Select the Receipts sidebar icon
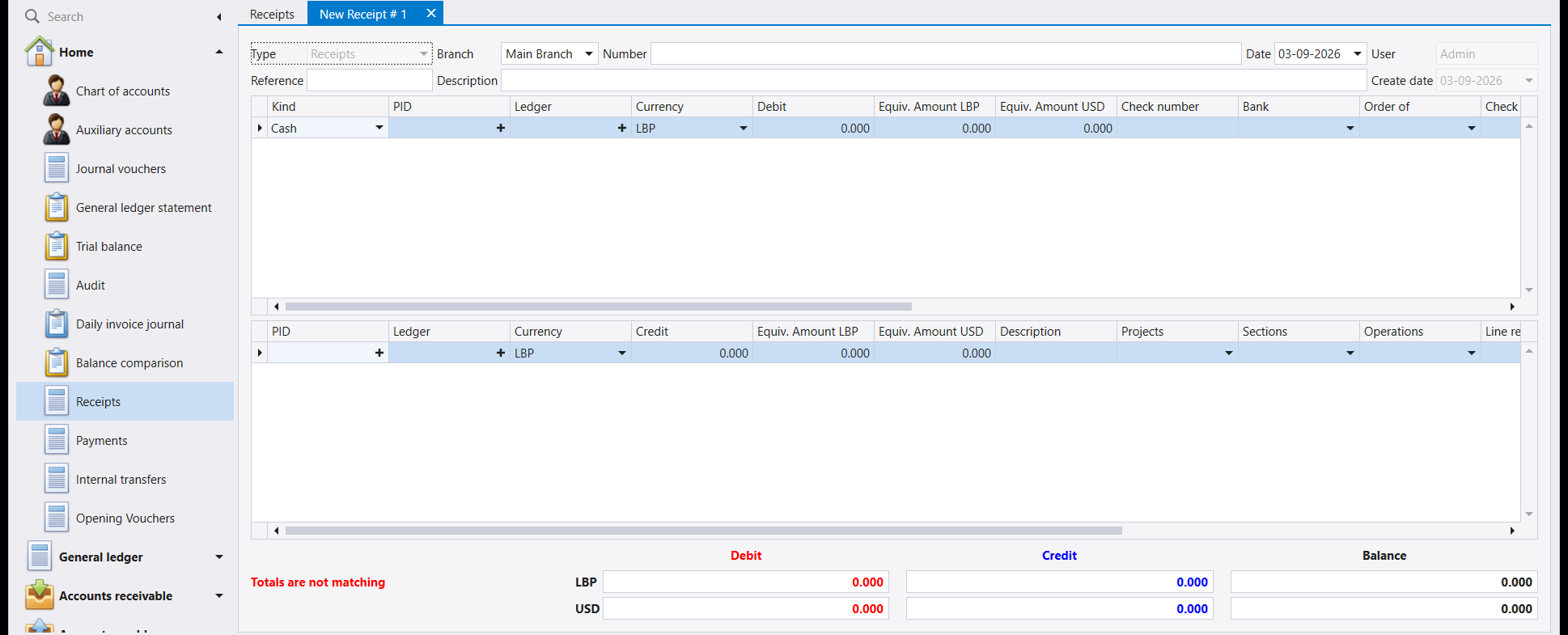The height and width of the screenshot is (635, 1568). click(57, 401)
